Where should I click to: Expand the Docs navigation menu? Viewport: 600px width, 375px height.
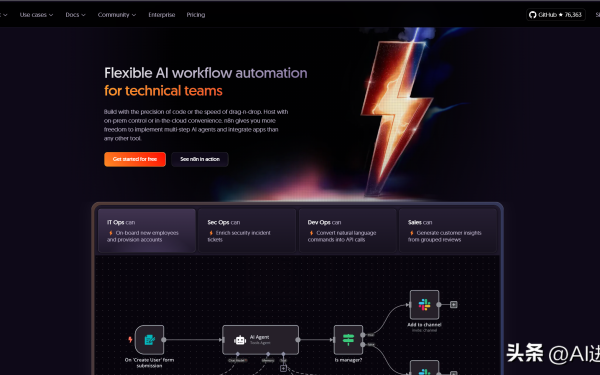tap(75, 15)
